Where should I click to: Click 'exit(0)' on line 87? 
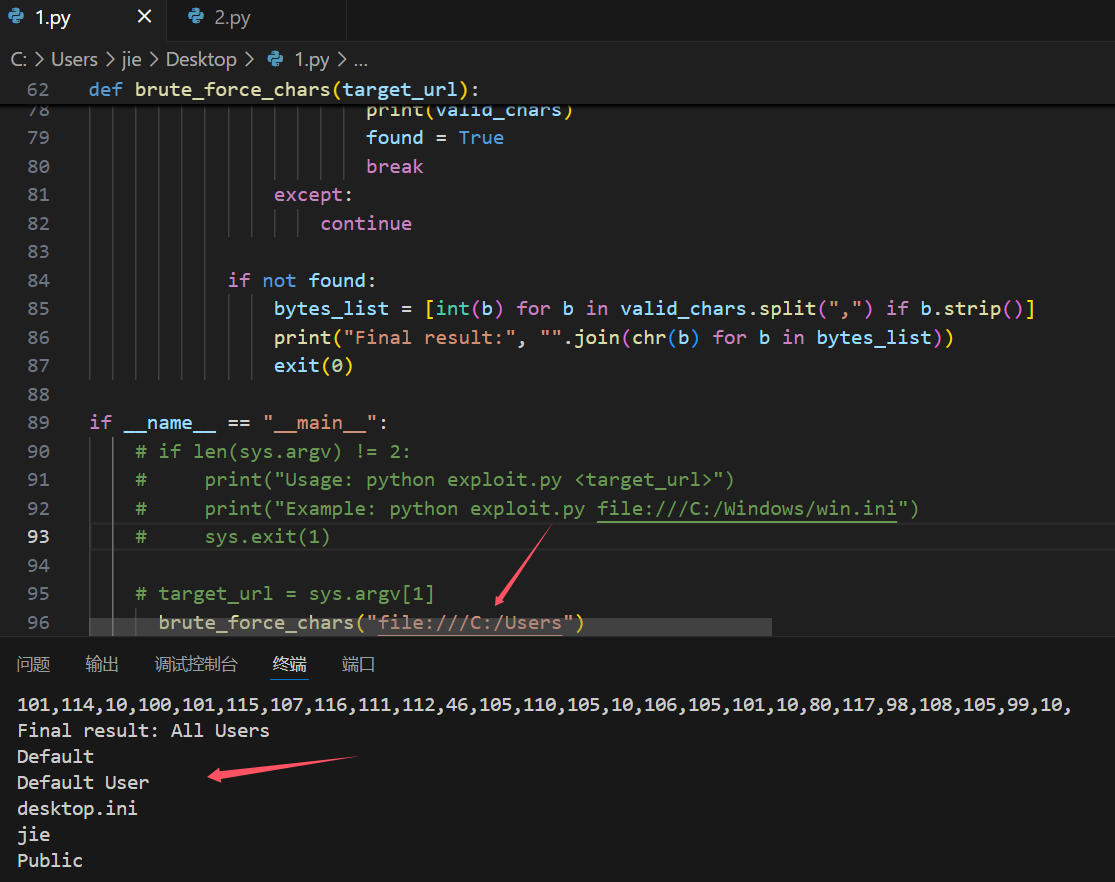pos(314,366)
